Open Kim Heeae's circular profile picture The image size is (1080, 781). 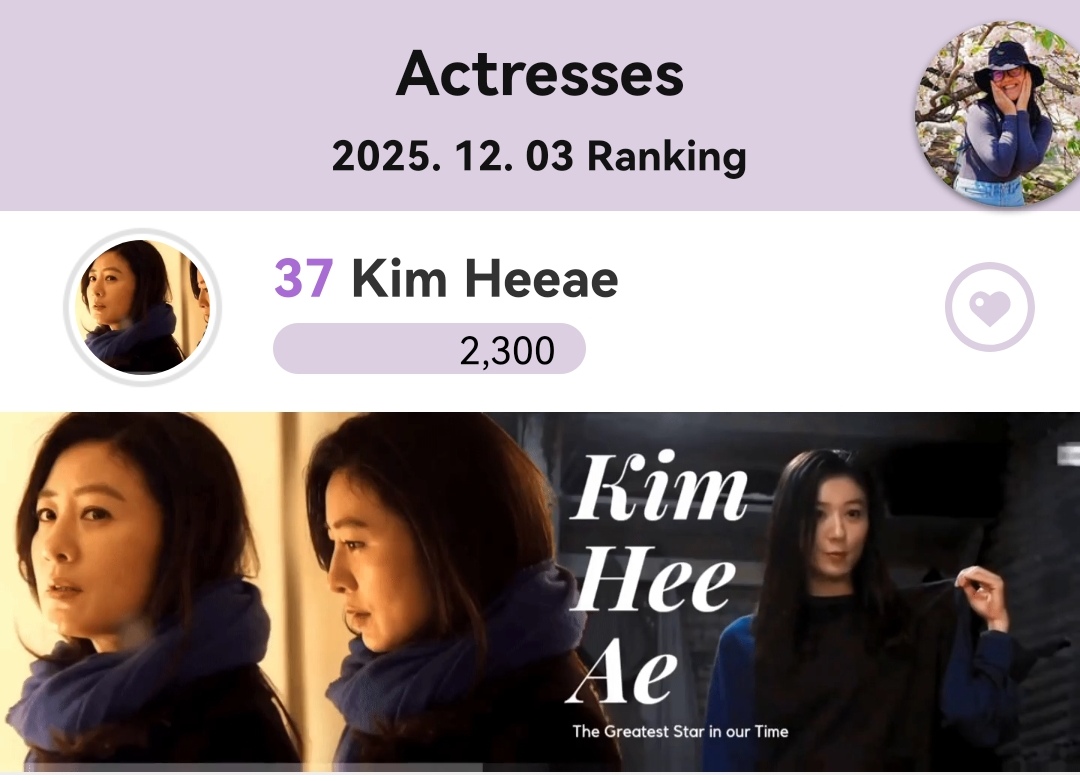143,307
